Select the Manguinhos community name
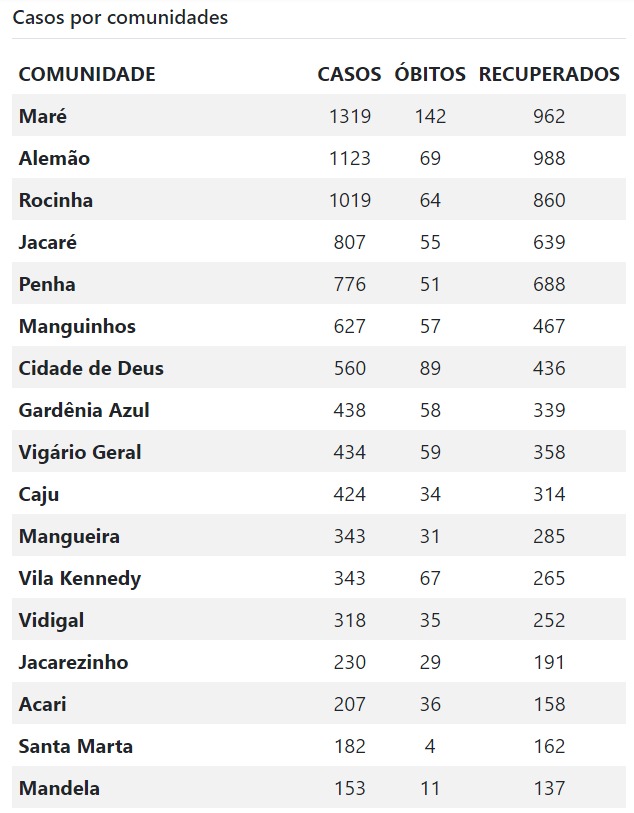Image resolution: width=634 pixels, height=813 pixels. (x=77, y=327)
